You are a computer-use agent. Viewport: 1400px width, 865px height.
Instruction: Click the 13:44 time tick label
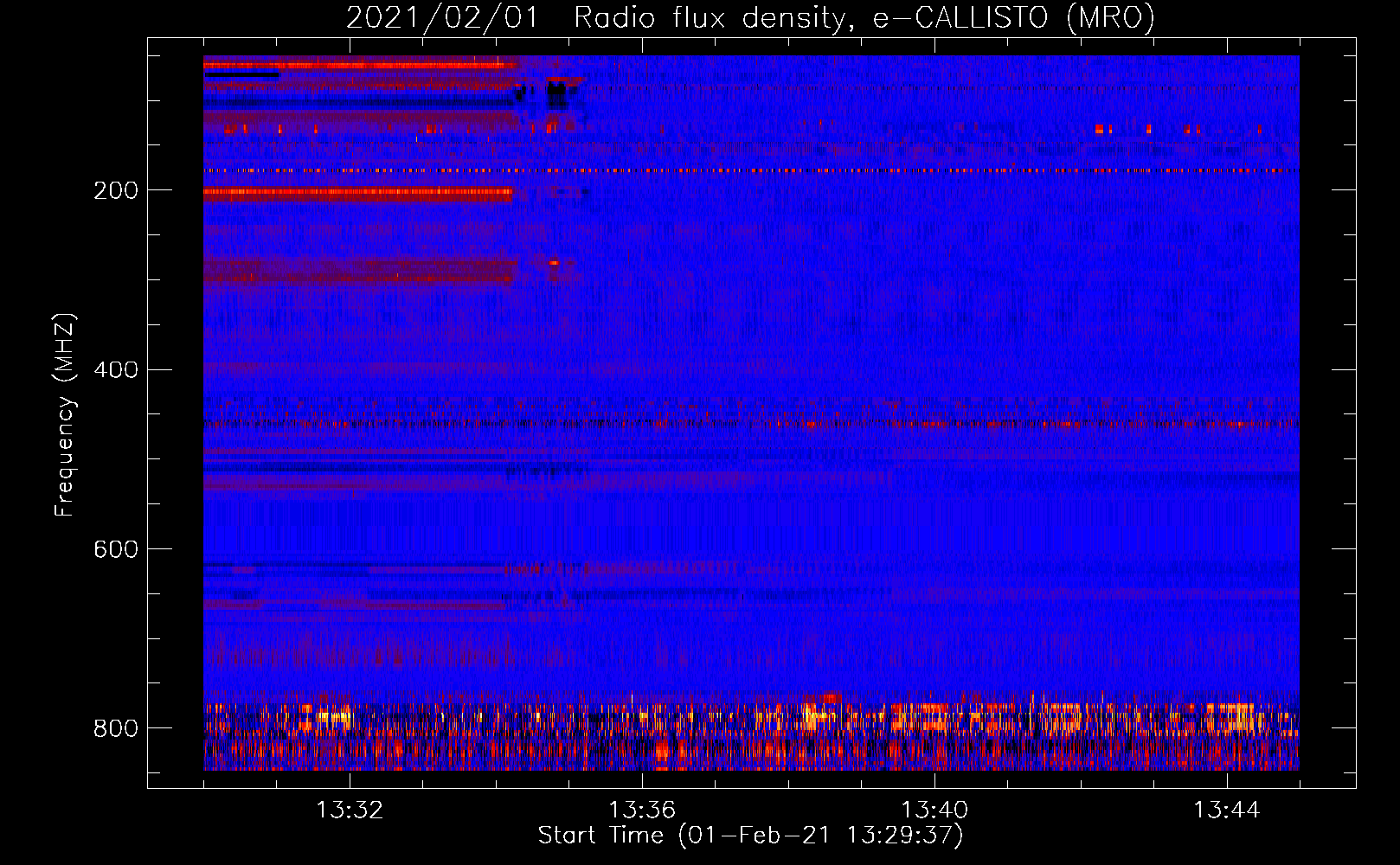coord(1226,811)
